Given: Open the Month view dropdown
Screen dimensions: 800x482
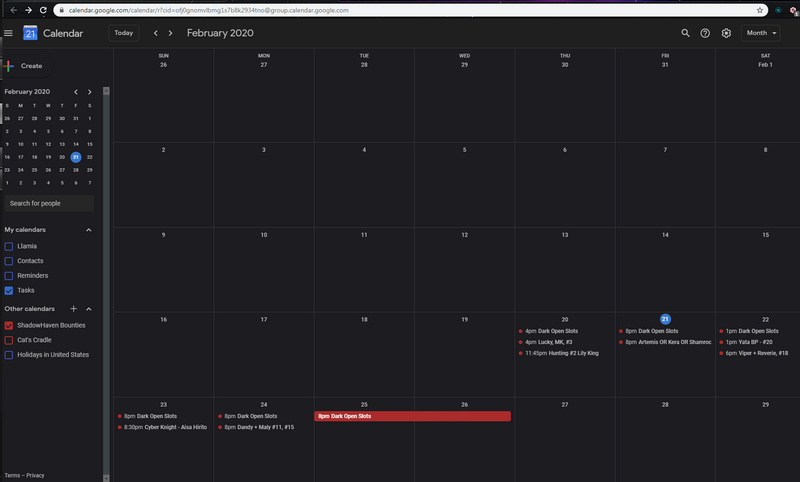Looking at the screenshot, I should (x=761, y=33).
